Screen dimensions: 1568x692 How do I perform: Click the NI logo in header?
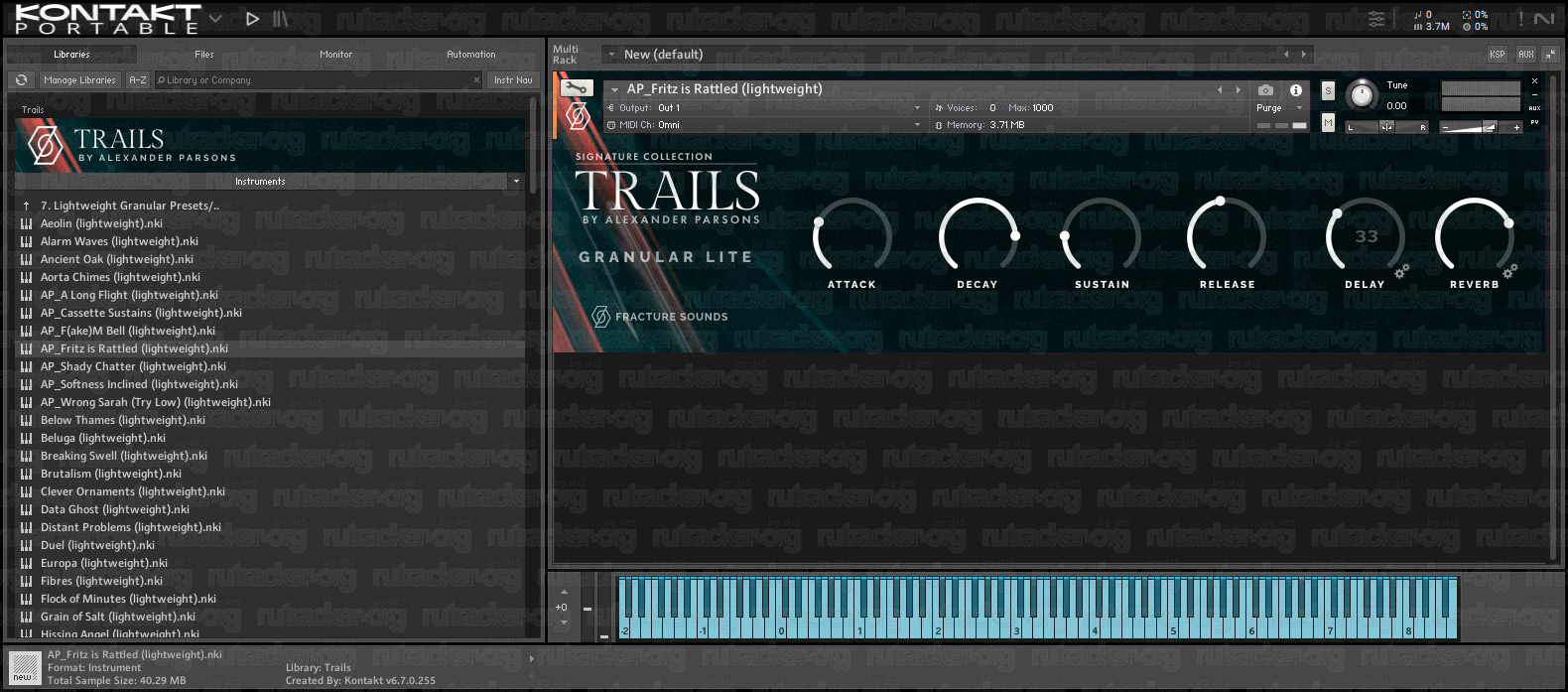(1544, 18)
